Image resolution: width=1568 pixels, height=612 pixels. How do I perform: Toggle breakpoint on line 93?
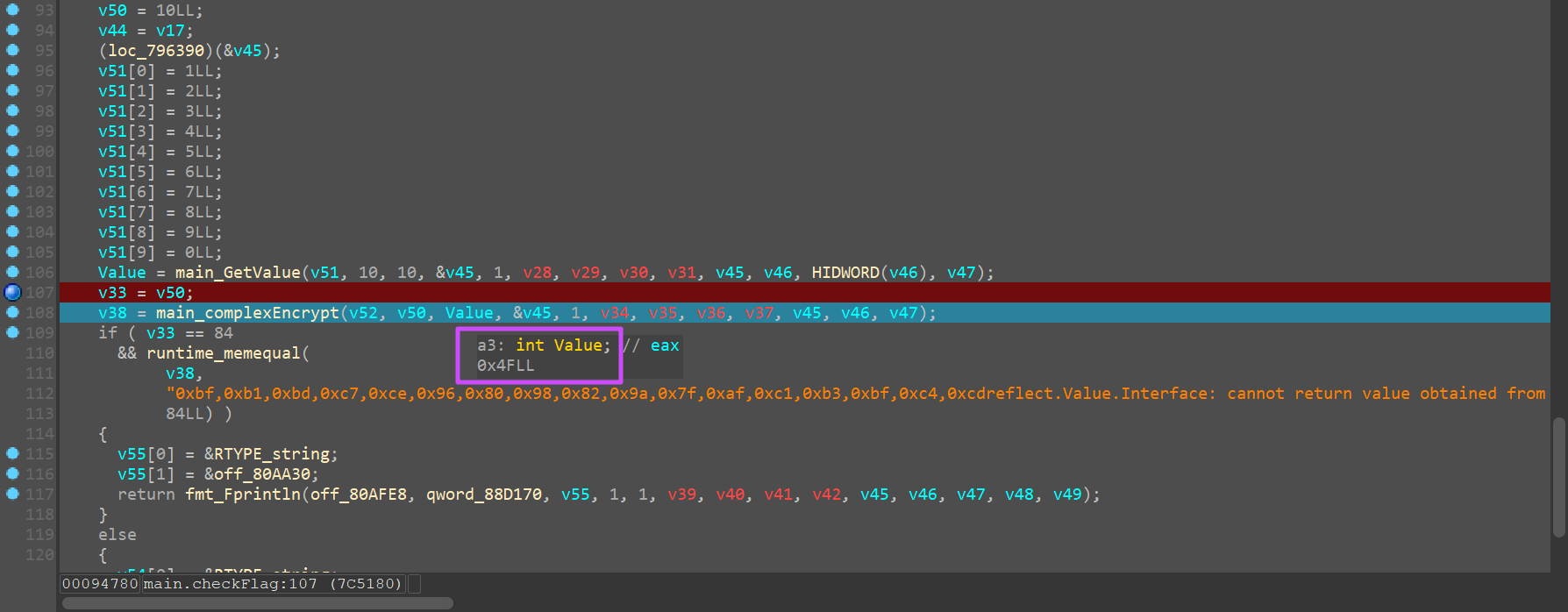(x=12, y=10)
